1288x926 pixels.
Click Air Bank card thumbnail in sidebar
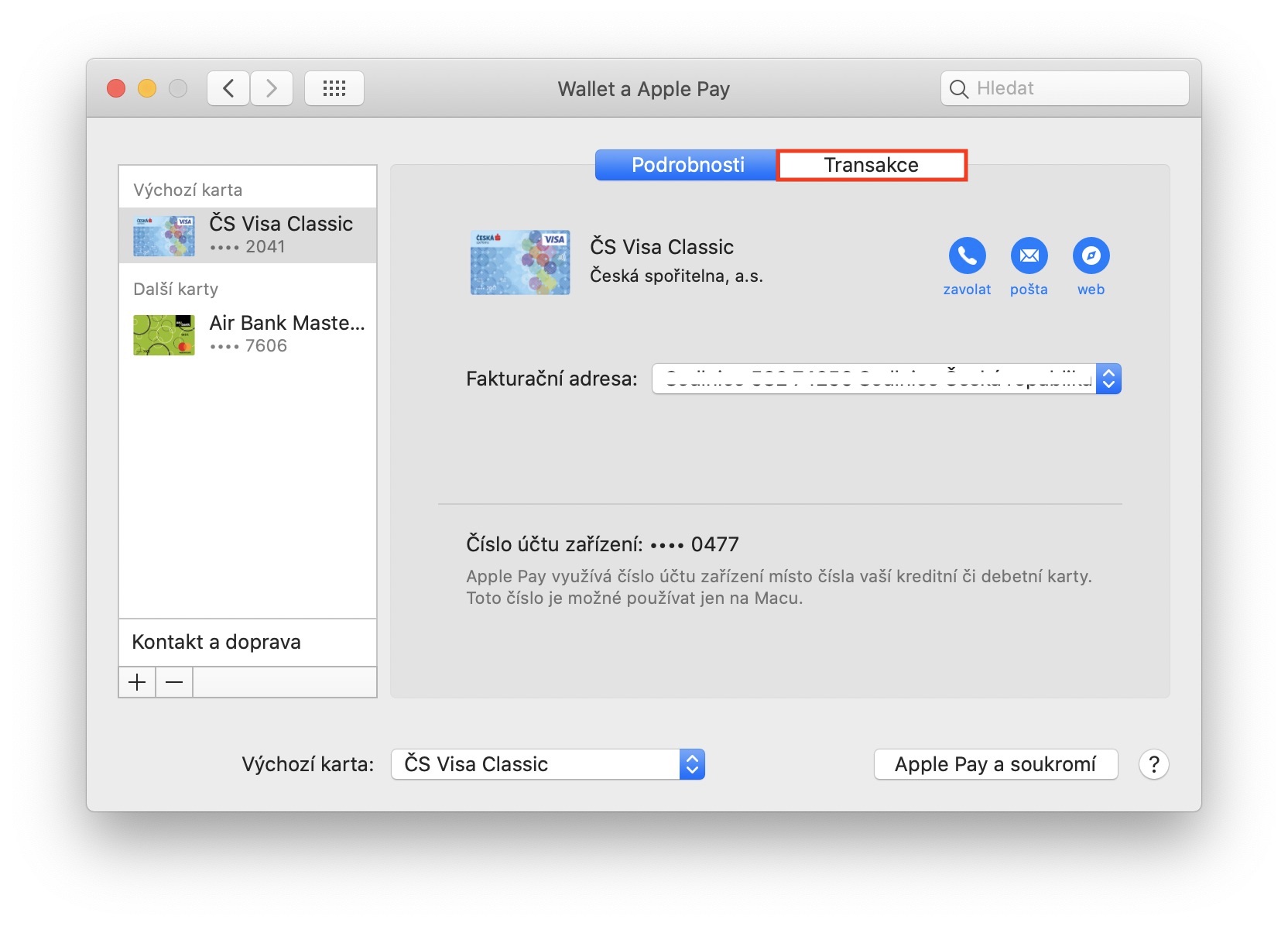pyautogui.click(x=164, y=334)
